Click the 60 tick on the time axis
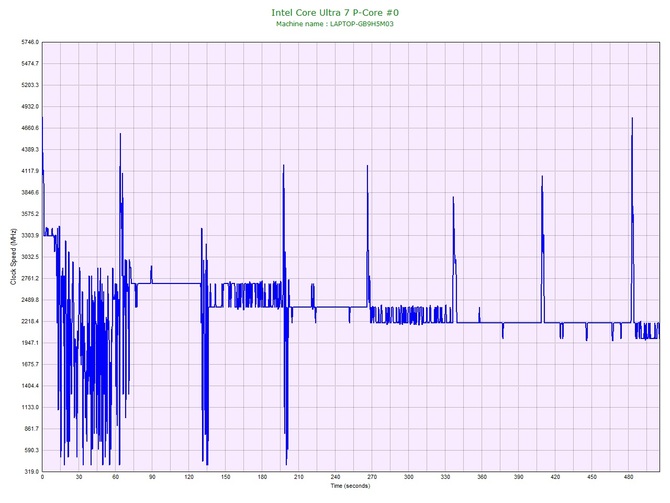Image resolution: width=670 pixels, height=503 pixels. click(x=116, y=477)
